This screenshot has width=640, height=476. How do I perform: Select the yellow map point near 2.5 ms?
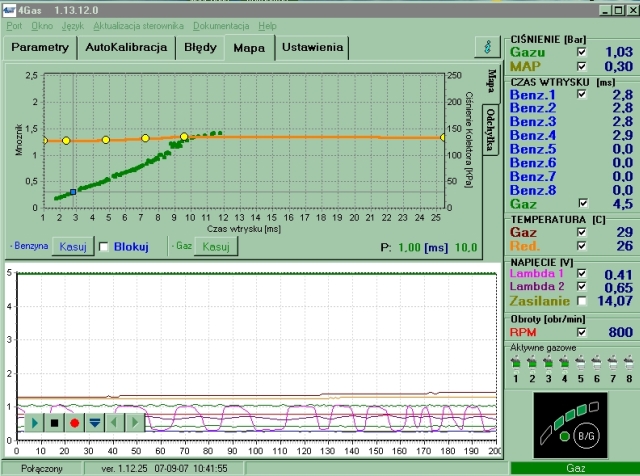point(66,141)
